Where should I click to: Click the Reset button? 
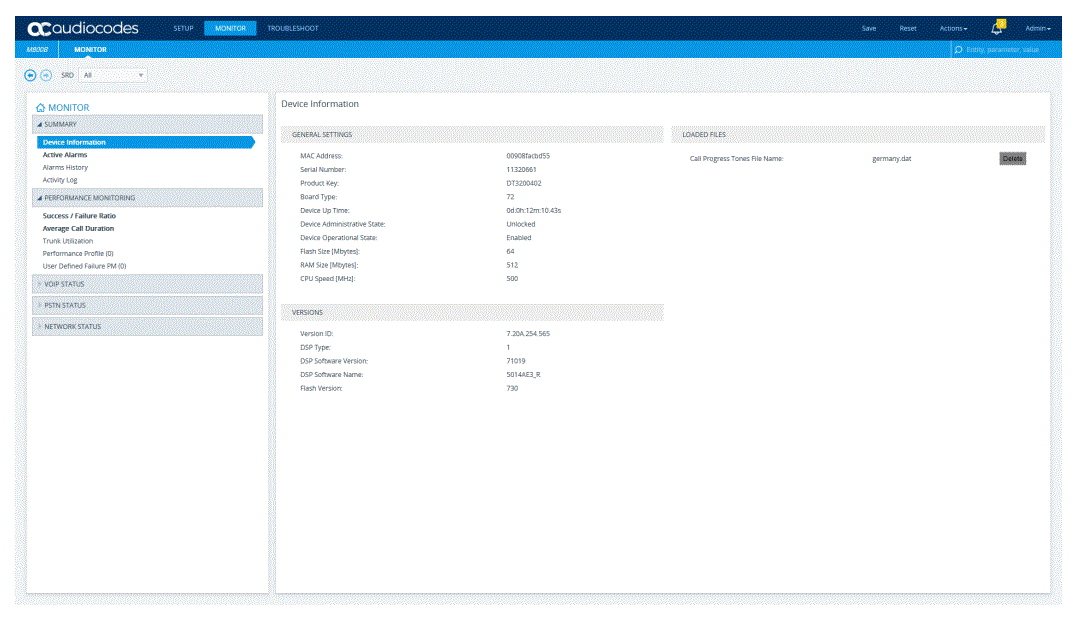click(908, 28)
